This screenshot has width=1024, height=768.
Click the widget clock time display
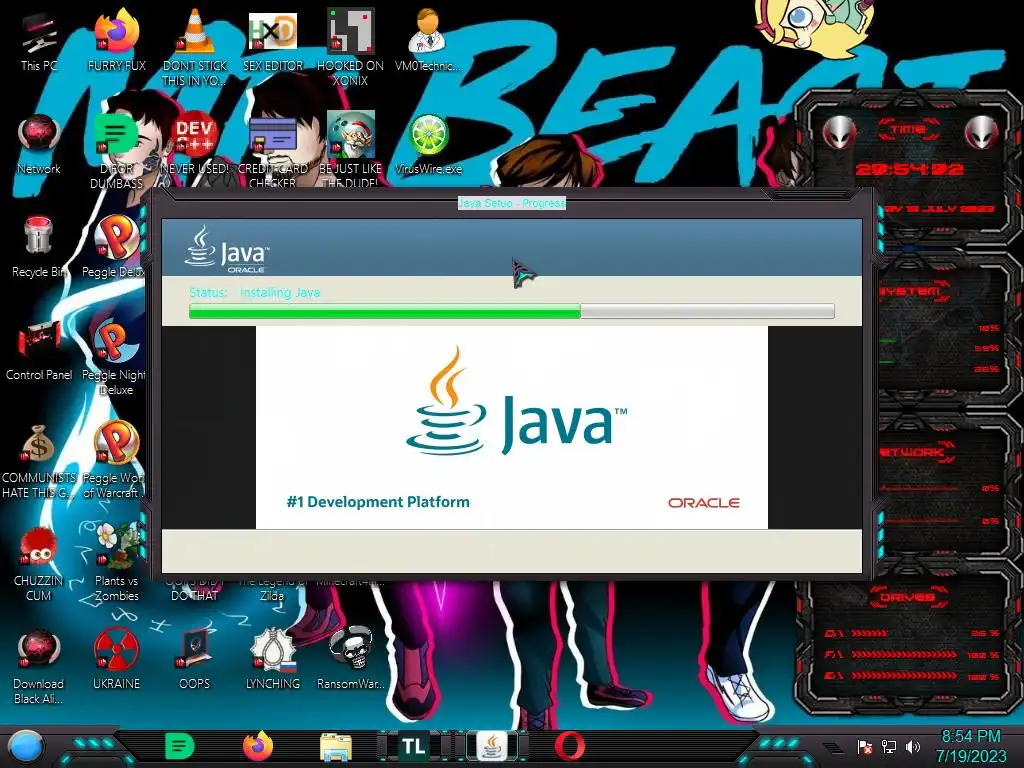[909, 169]
